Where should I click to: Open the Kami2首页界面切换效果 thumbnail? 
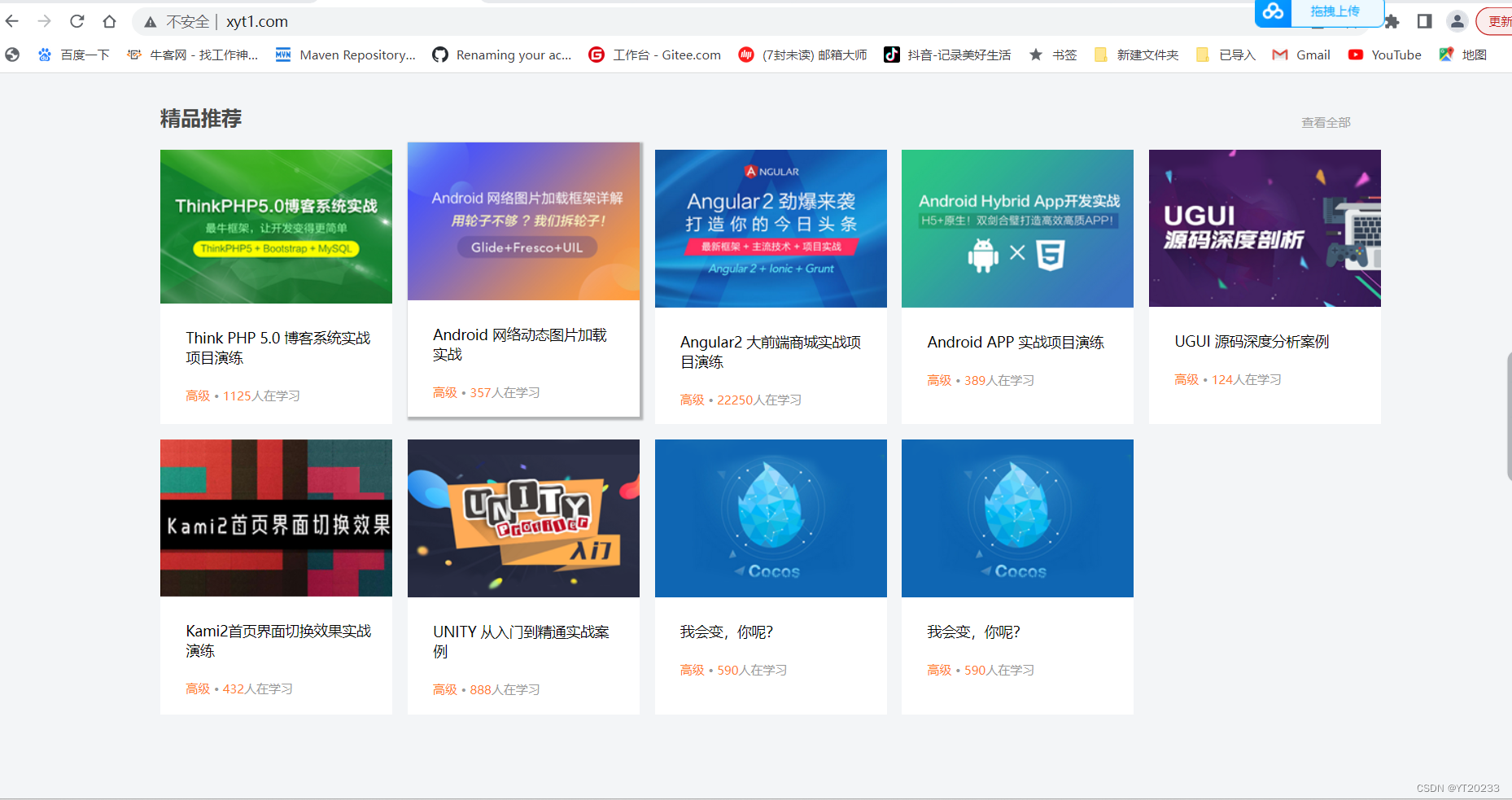(276, 518)
